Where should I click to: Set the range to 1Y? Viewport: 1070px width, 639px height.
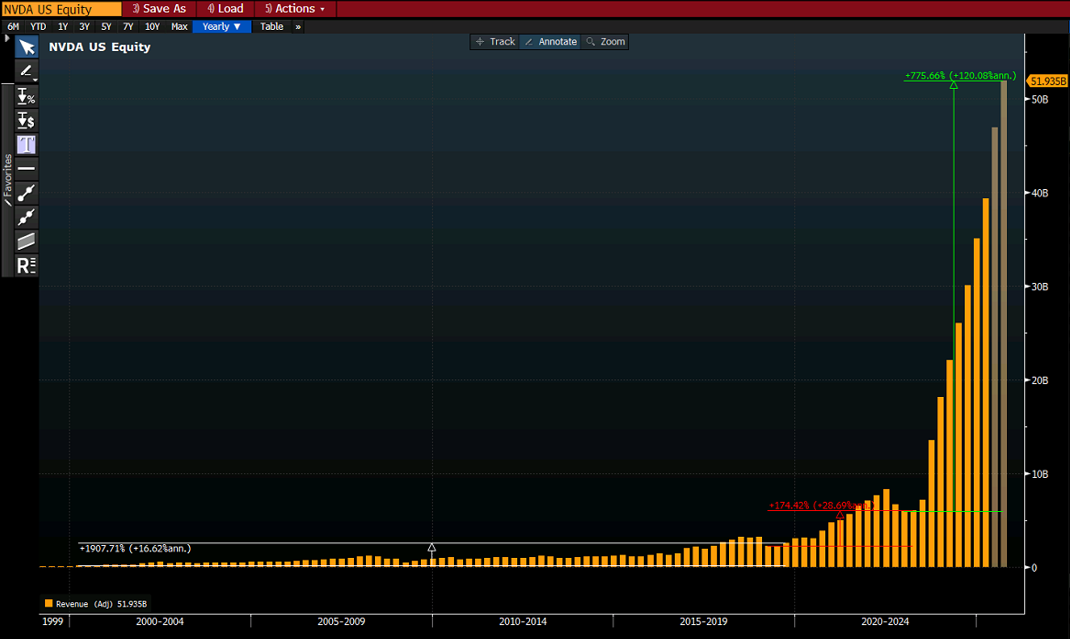63,27
